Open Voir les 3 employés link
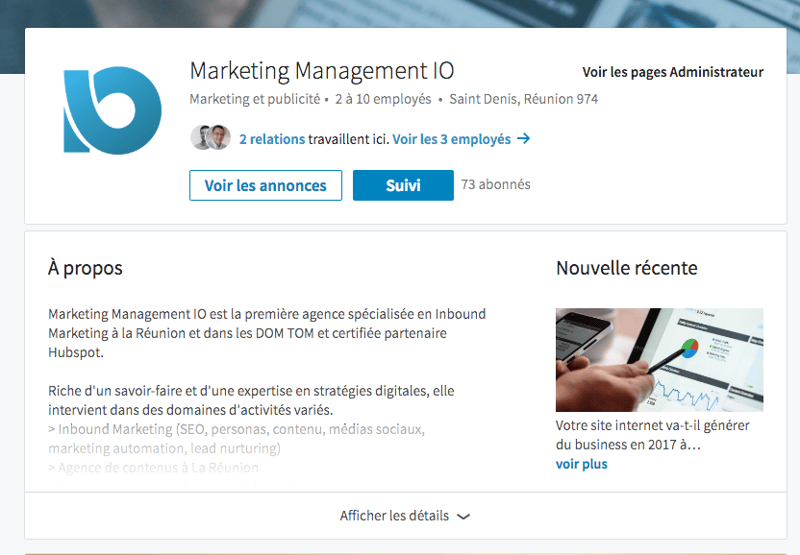The width and height of the screenshot is (800, 555). [452, 139]
